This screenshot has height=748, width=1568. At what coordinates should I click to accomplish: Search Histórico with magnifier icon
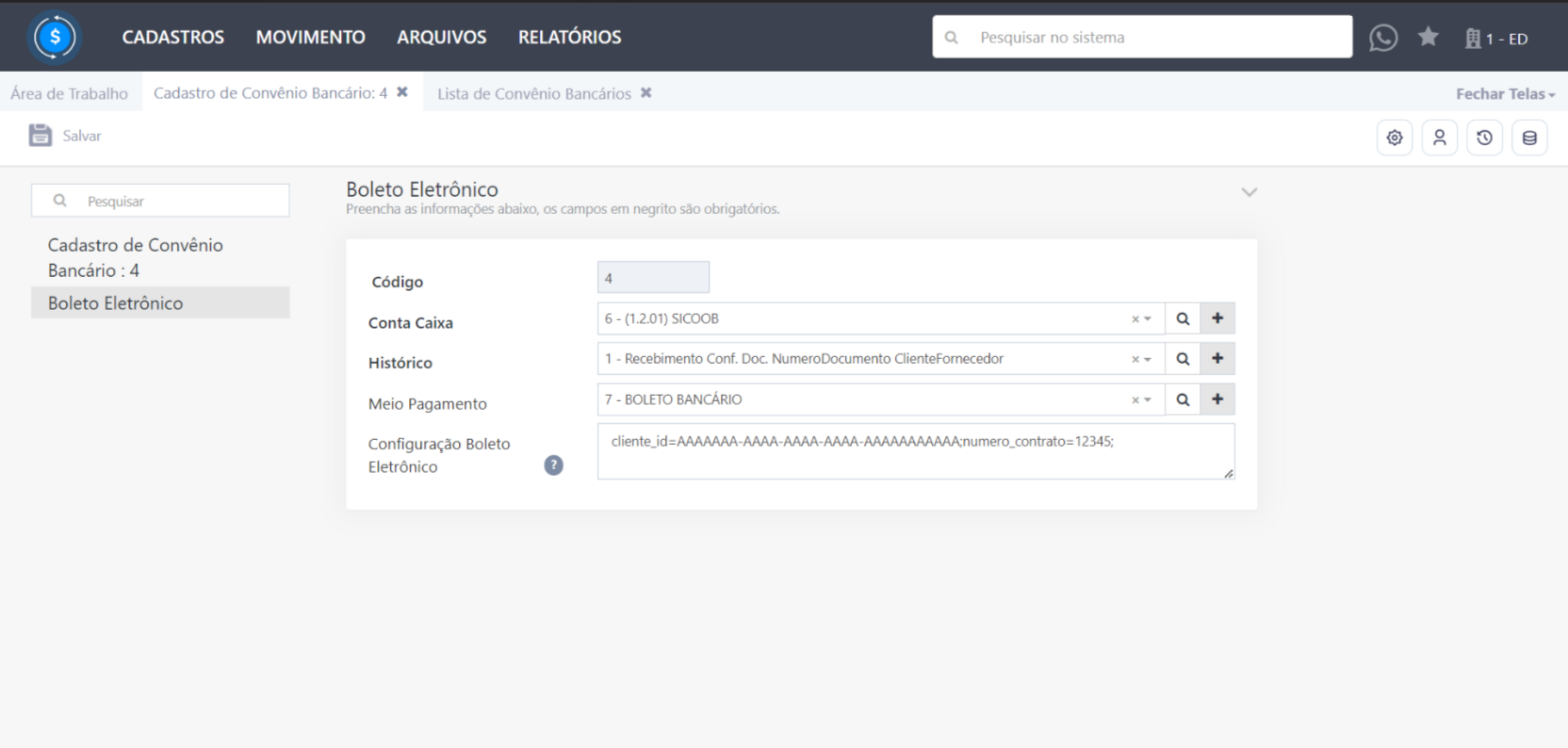[x=1183, y=359]
